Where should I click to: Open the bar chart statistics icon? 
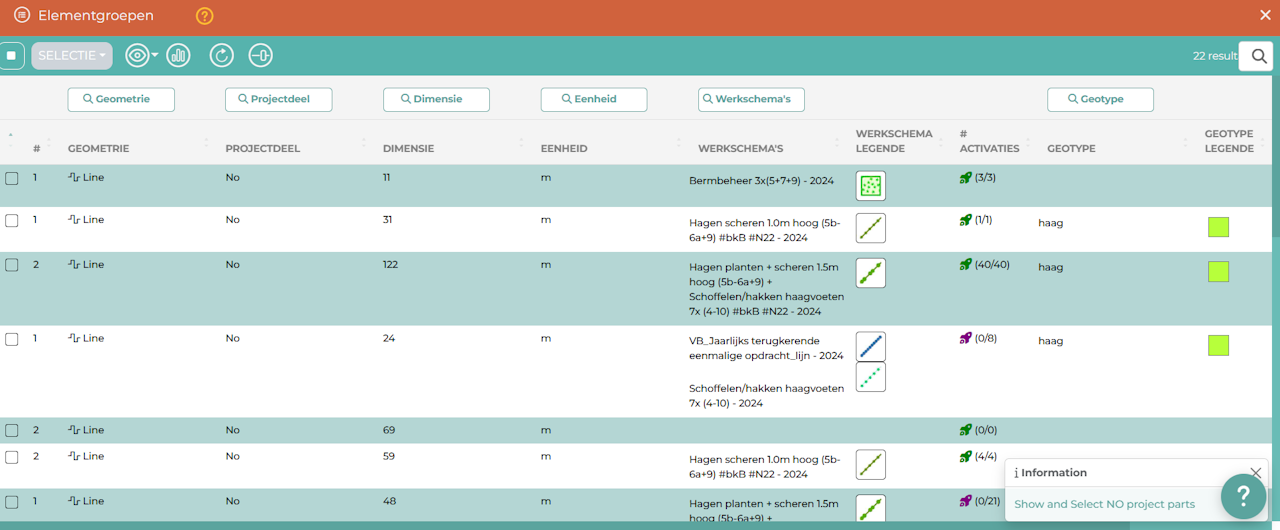(179, 56)
